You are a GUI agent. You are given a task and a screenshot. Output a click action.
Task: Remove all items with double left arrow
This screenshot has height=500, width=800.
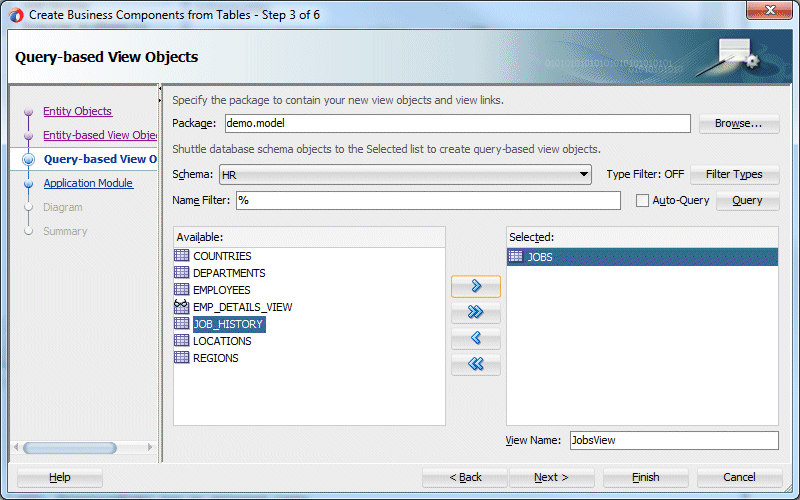[x=476, y=364]
